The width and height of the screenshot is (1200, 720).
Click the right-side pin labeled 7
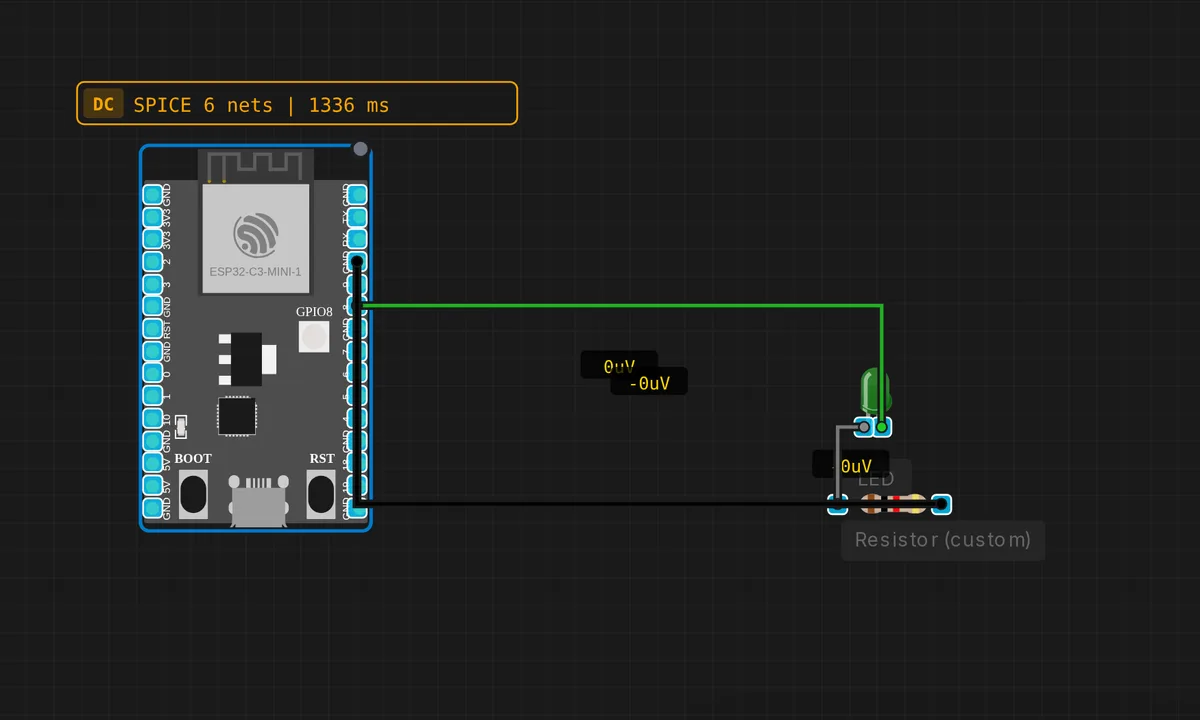357,350
